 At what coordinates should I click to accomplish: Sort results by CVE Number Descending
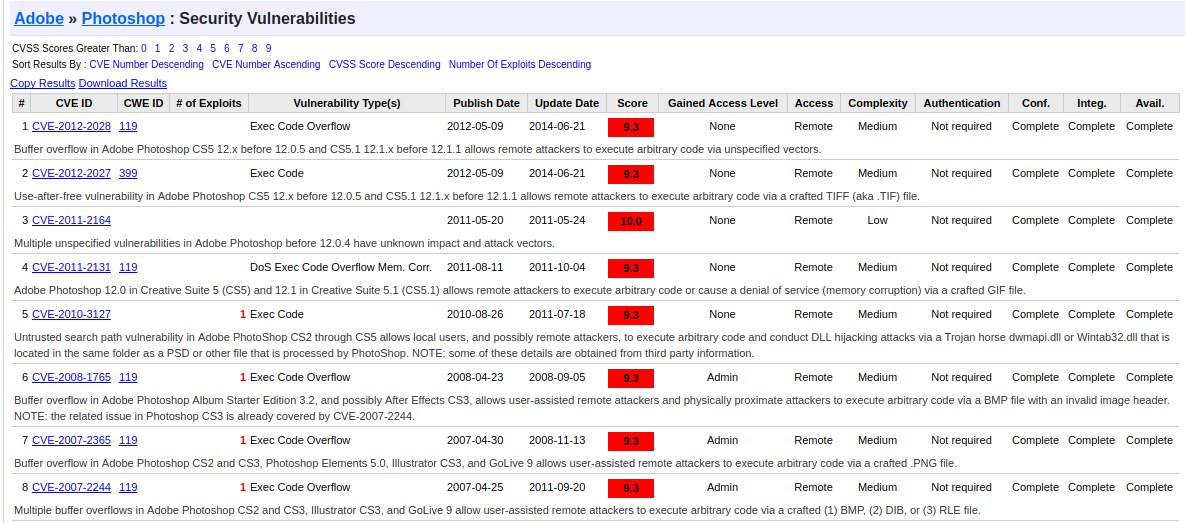(146, 64)
